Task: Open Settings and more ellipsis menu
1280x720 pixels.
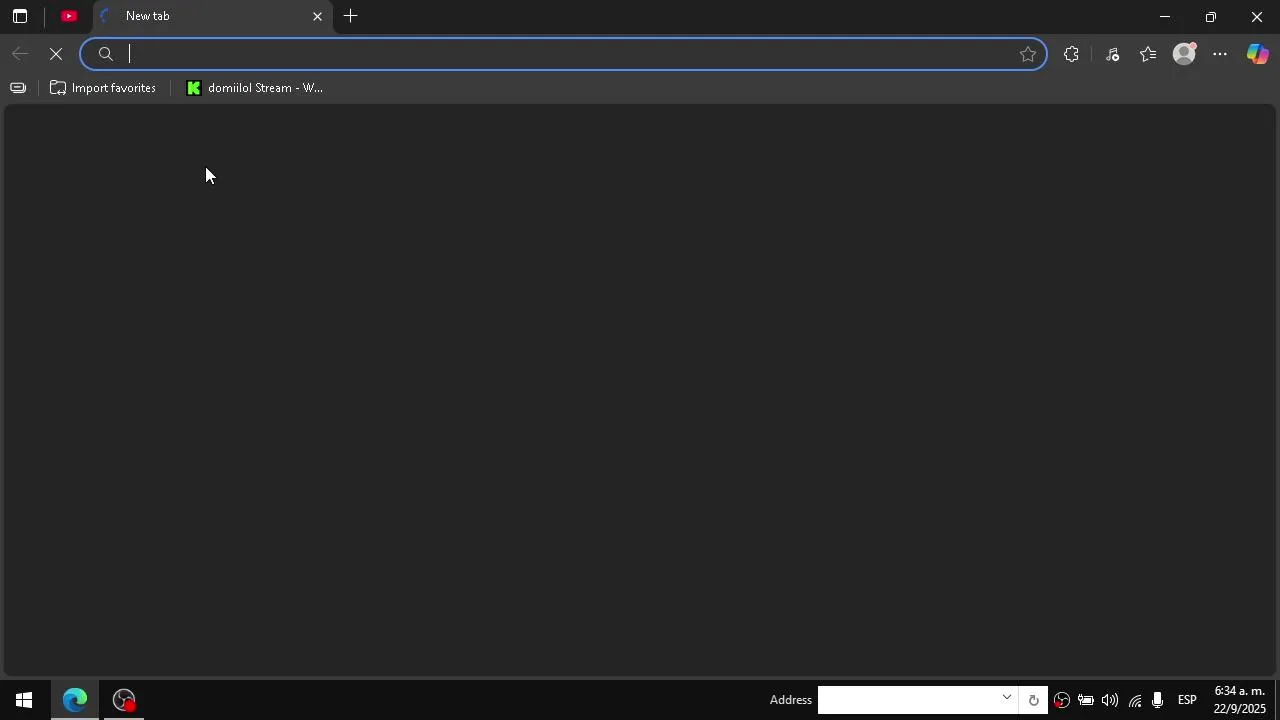Action: pyautogui.click(x=1220, y=54)
